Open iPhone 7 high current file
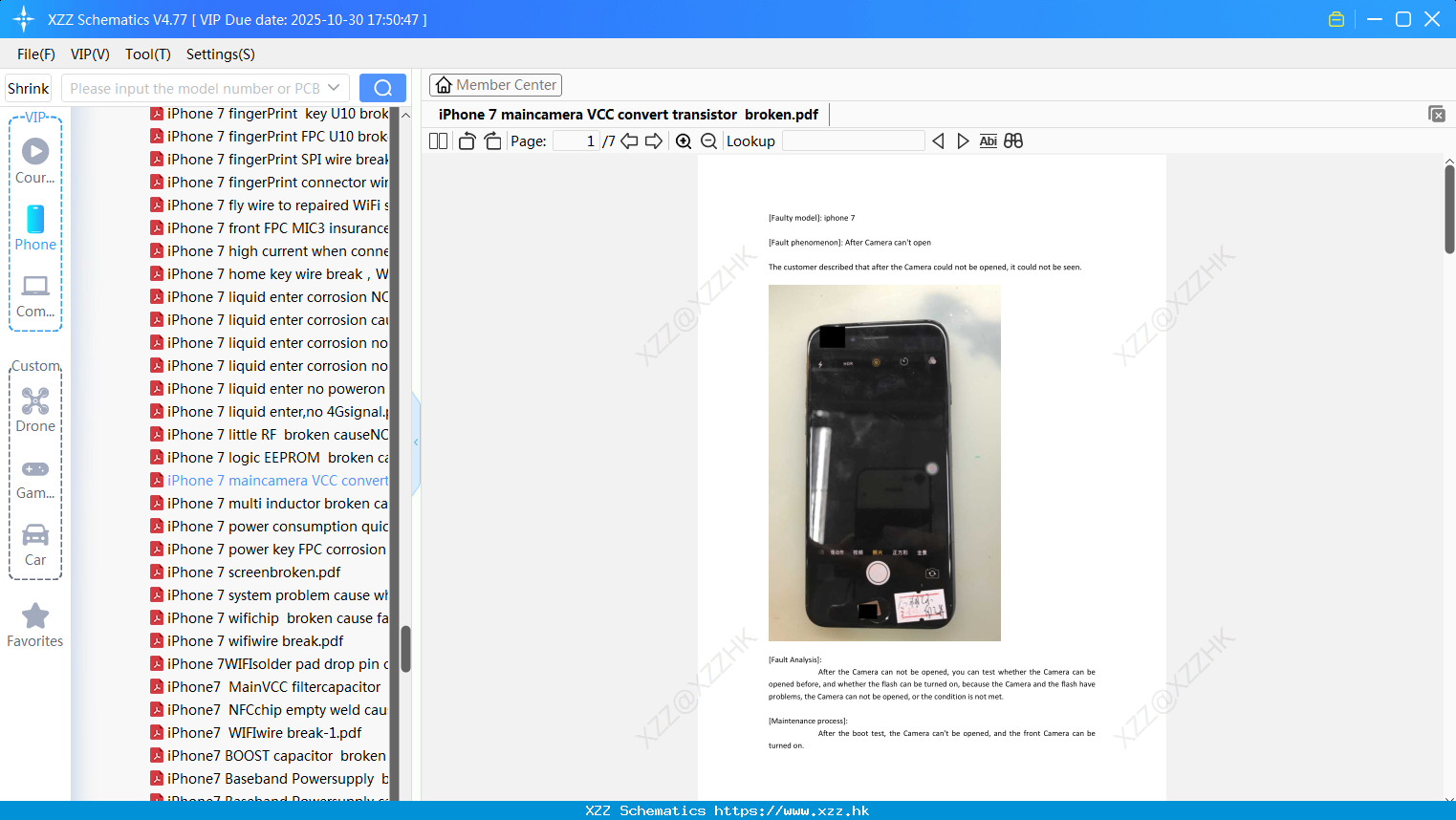 click(270, 251)
